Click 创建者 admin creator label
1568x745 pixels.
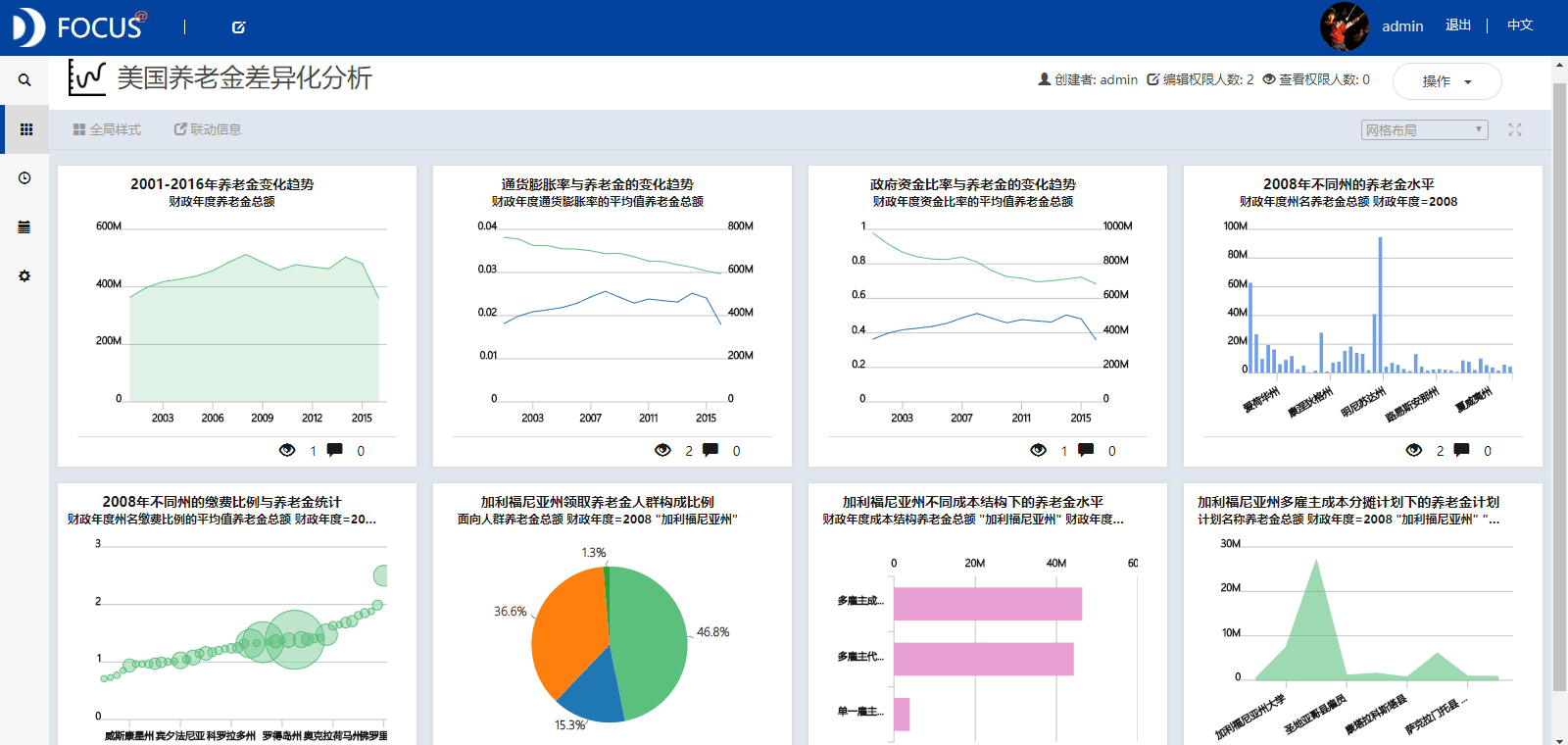click(x=1088, y=79)
